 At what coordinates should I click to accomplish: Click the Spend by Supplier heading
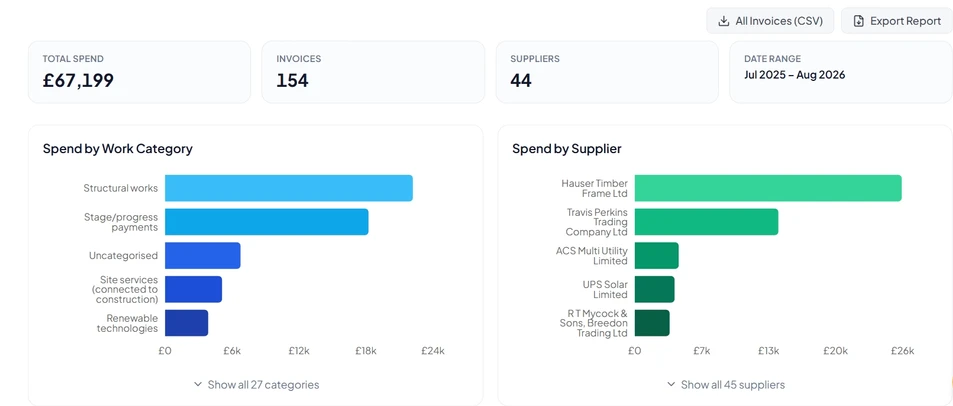click(566, 149)
